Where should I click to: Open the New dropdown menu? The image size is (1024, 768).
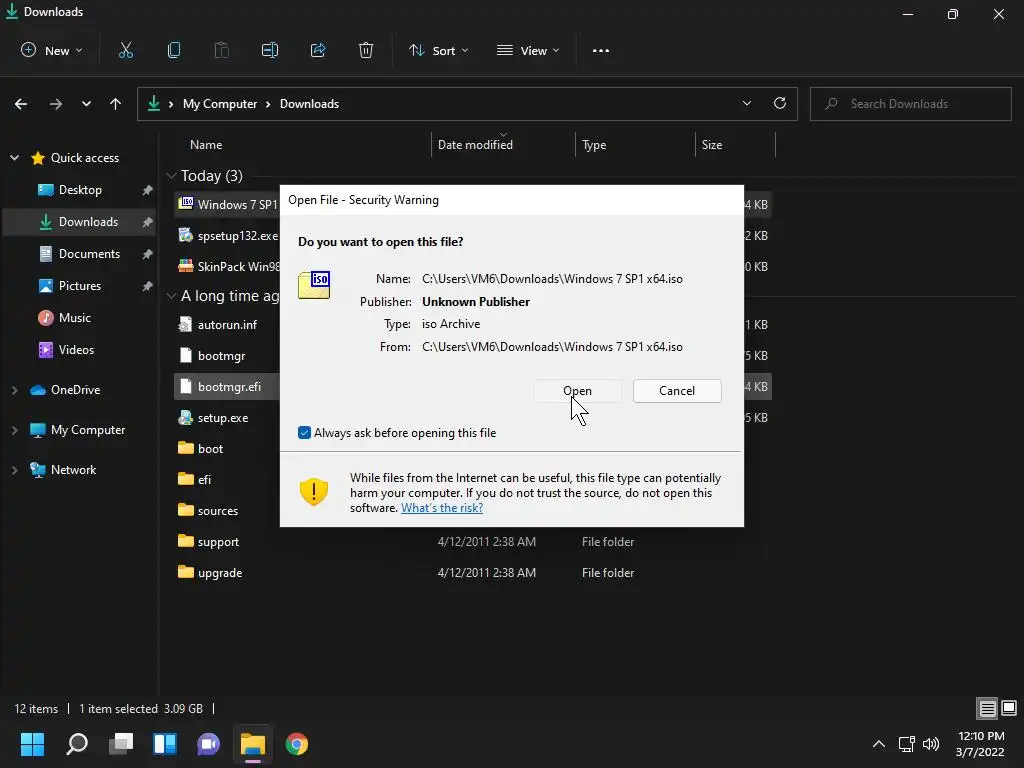point(52,50)
